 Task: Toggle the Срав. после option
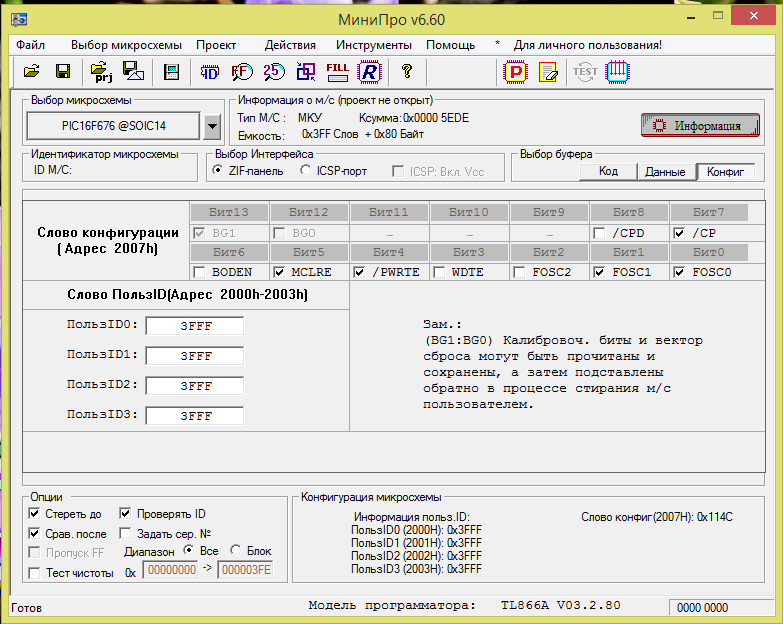34,533
